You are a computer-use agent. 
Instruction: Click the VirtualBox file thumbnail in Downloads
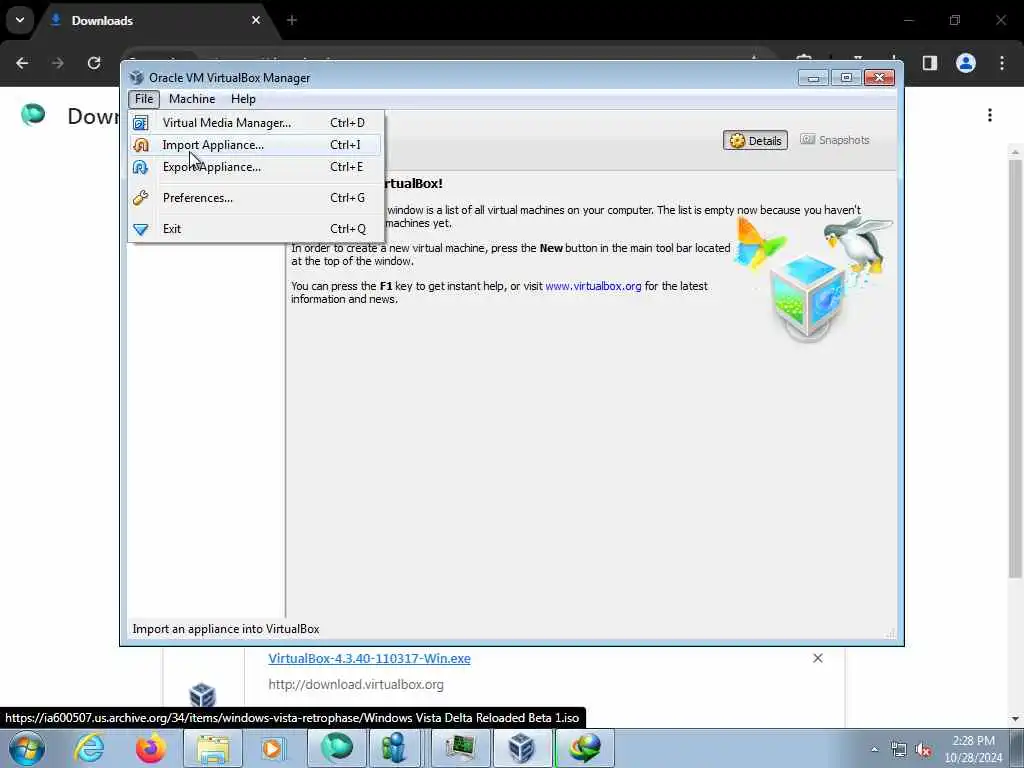[202, 694]
